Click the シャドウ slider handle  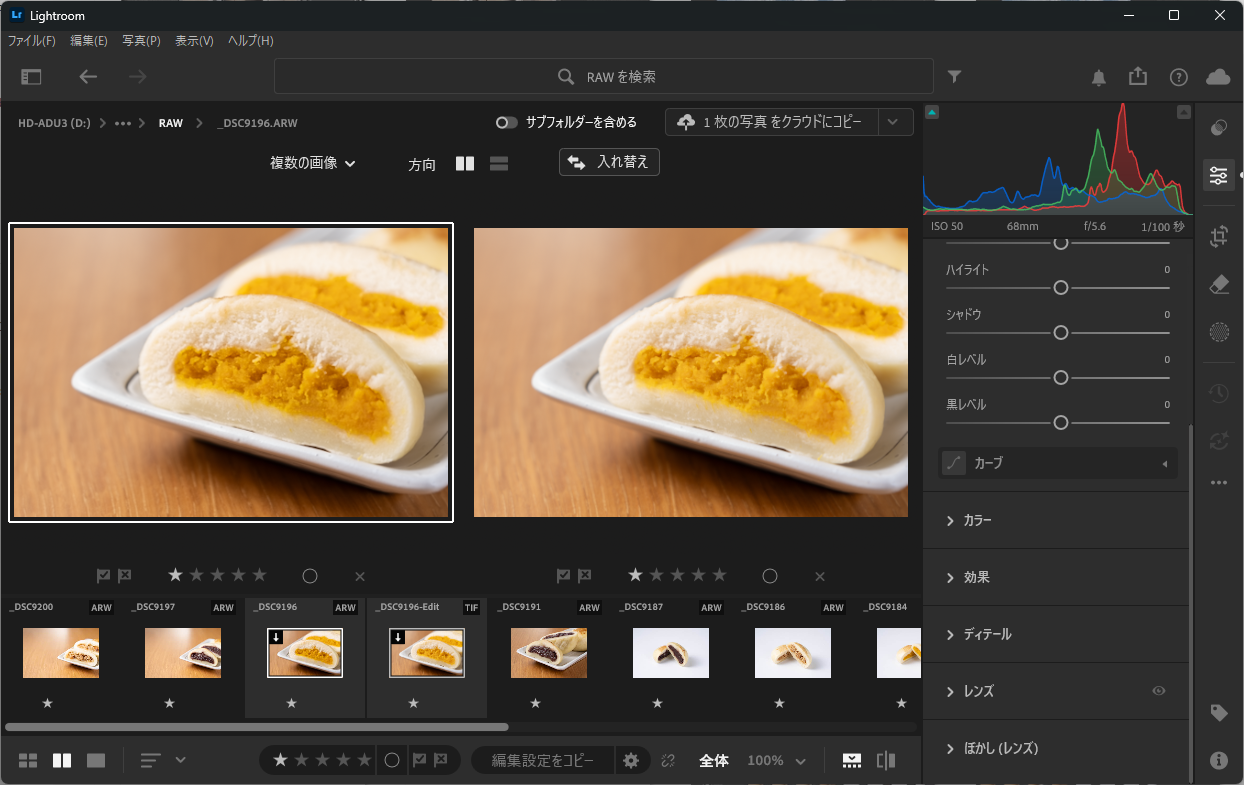(x=1061, y=333)
